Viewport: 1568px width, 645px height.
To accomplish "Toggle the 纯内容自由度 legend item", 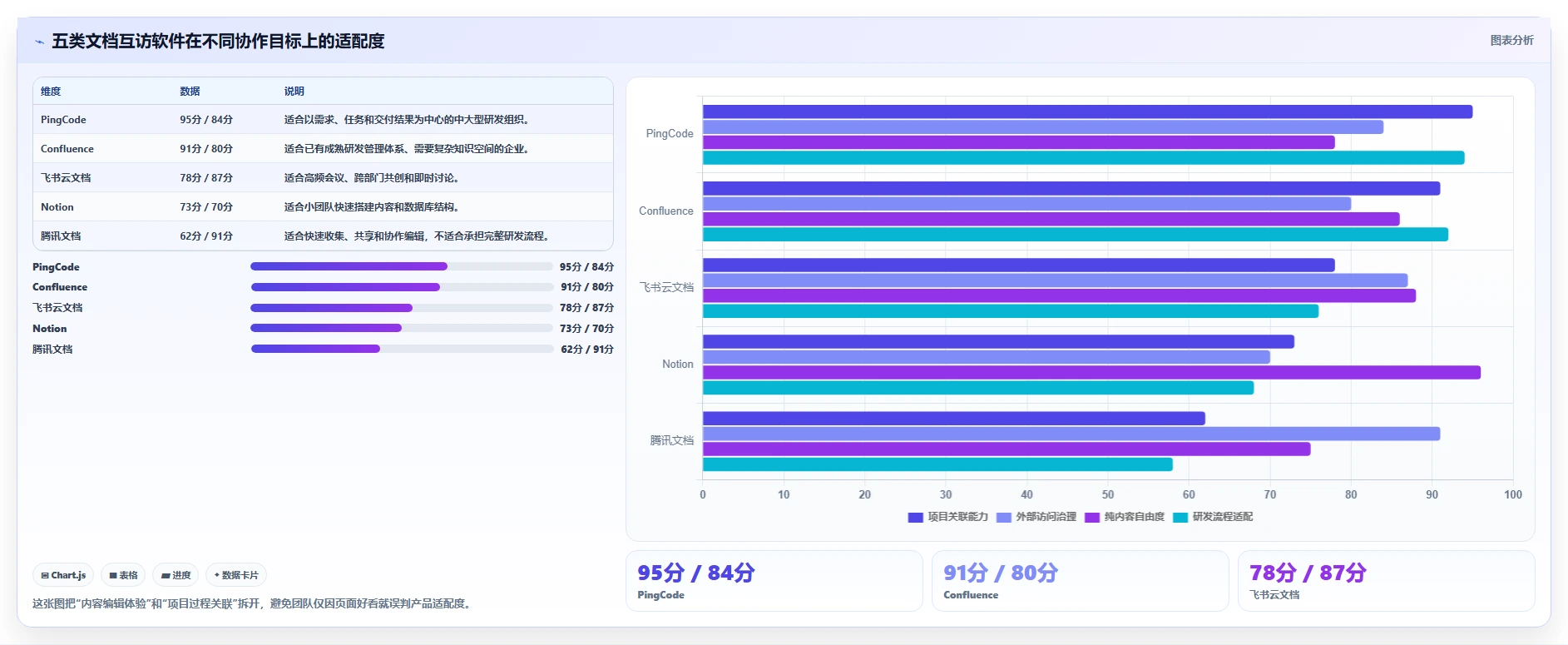I will click(1125, 517).
